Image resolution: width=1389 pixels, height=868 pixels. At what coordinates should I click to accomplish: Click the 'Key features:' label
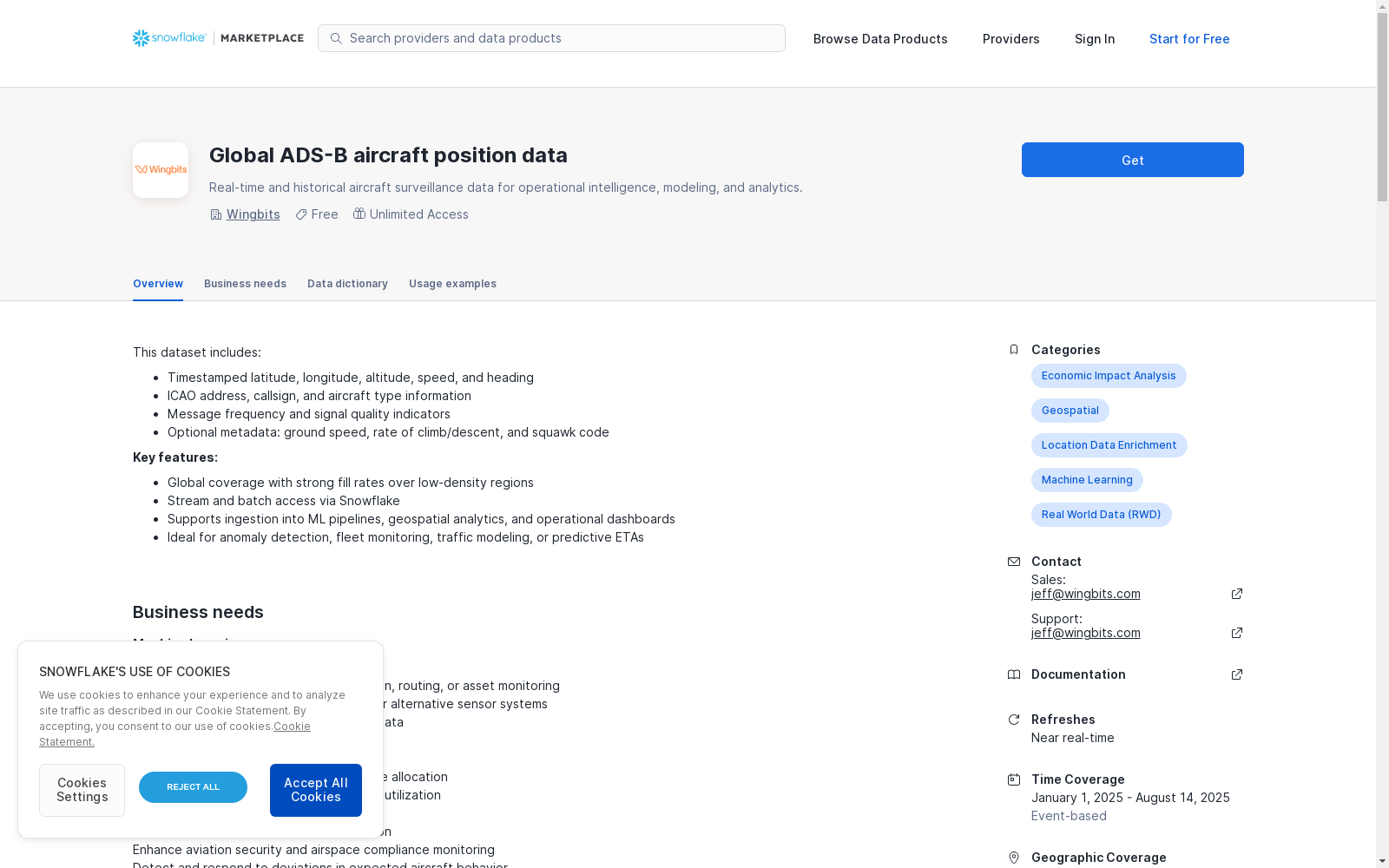tap(175, 457)
